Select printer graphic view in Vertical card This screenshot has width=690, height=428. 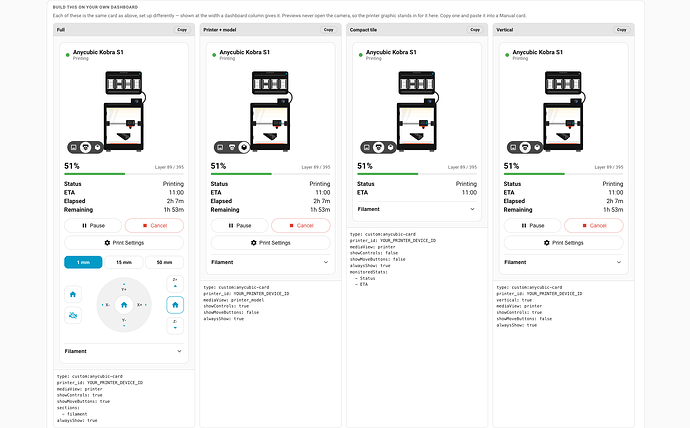click(x=525, y=147)
